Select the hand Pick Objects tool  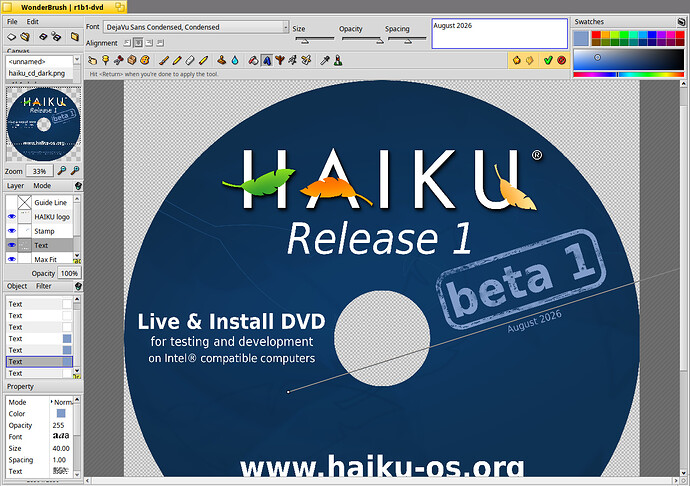point(92,60)
